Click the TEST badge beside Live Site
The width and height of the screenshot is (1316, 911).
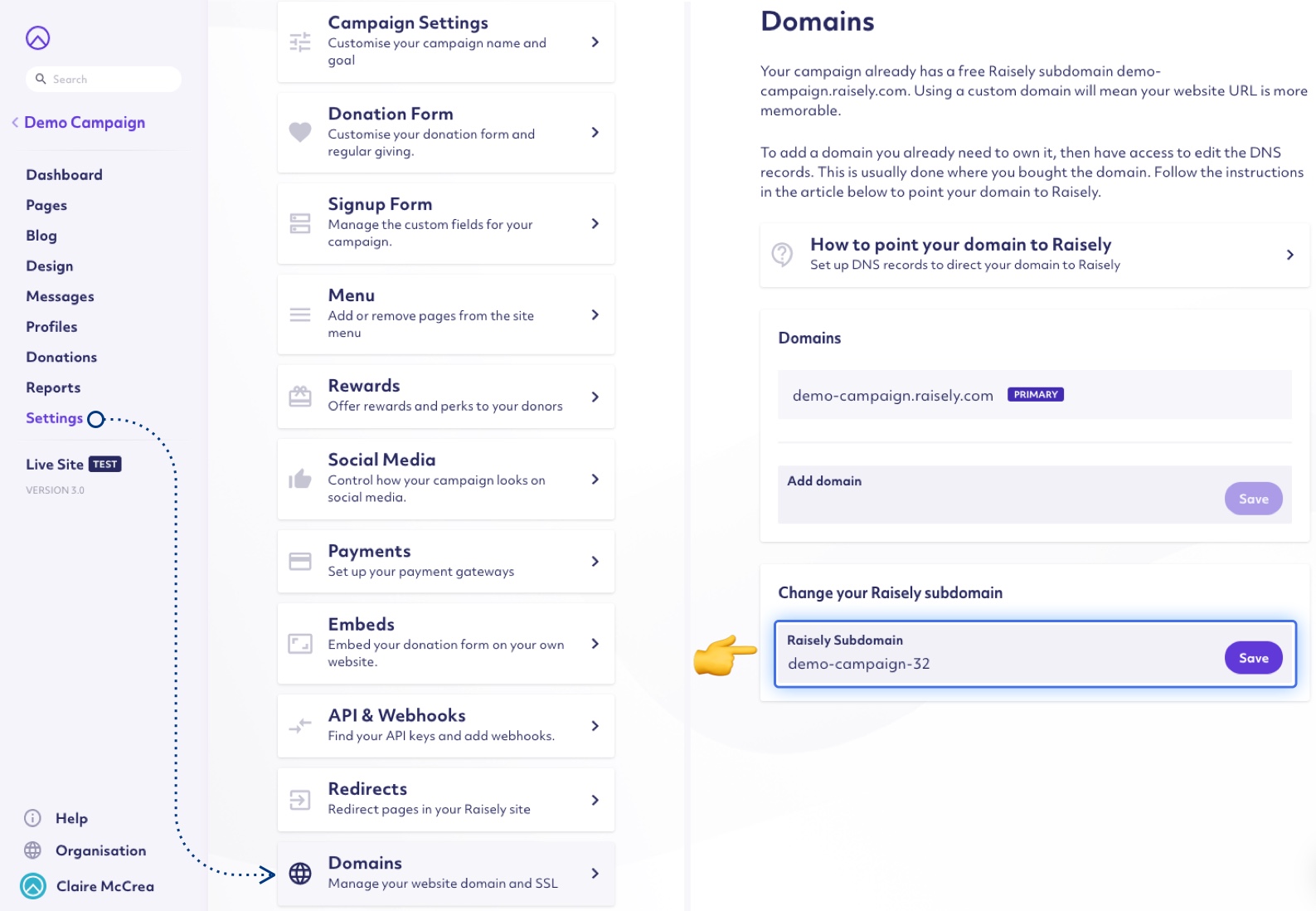click(105, 465)
